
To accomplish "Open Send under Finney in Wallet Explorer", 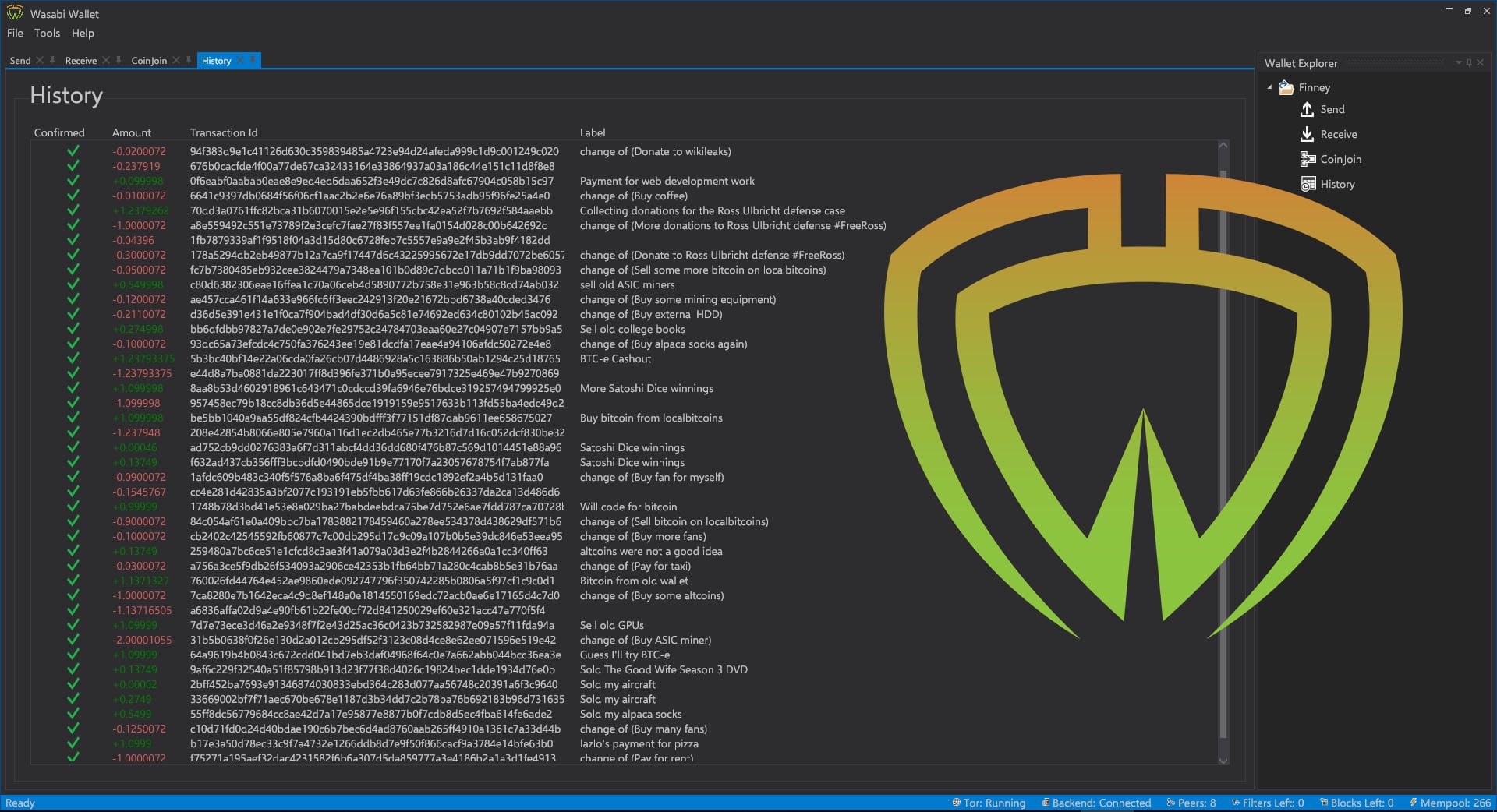I will (1332, 110).
